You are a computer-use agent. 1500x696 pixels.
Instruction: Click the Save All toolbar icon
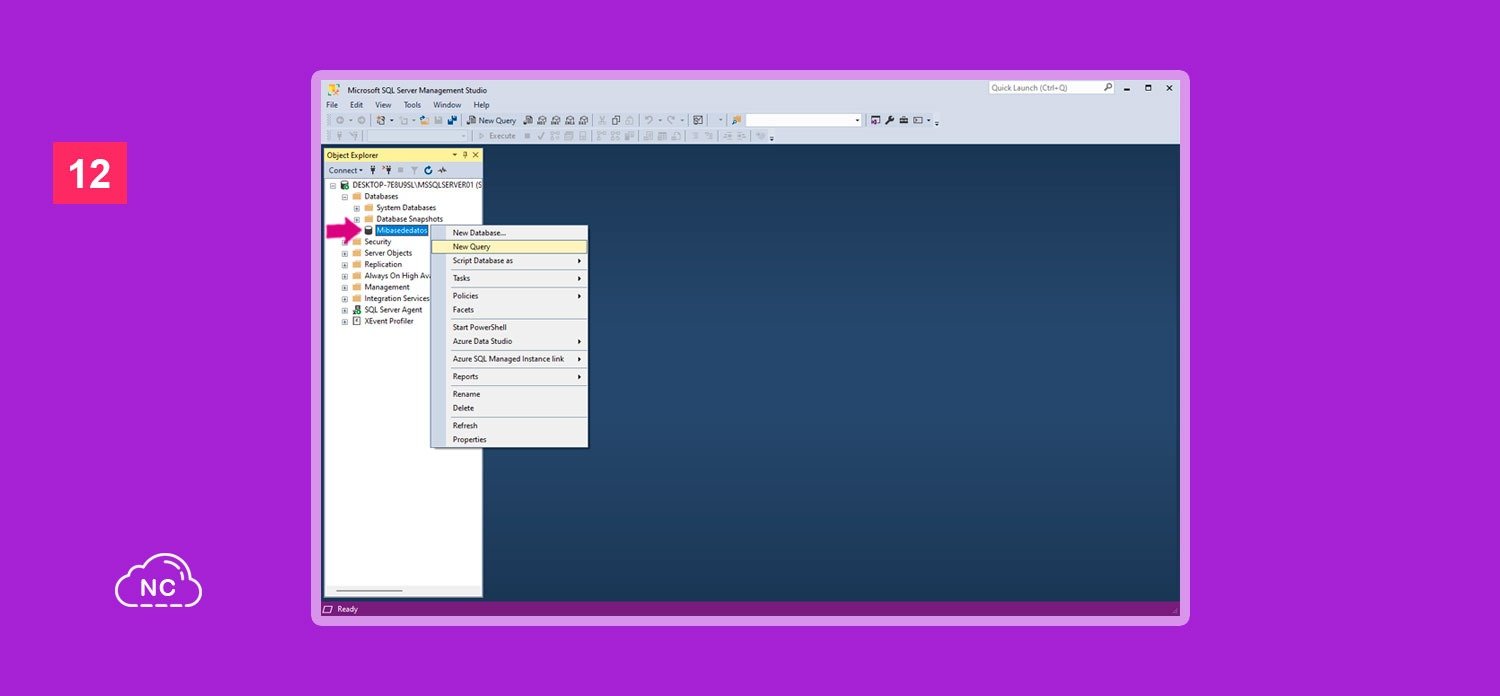[x=452, y=120]
